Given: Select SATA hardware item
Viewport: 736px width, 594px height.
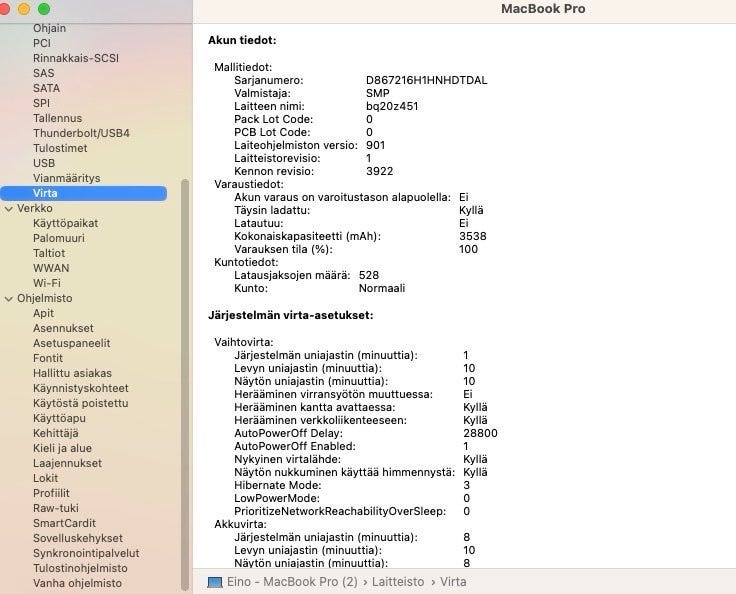Looking at the screenshot, I should [x=46, y=88].
